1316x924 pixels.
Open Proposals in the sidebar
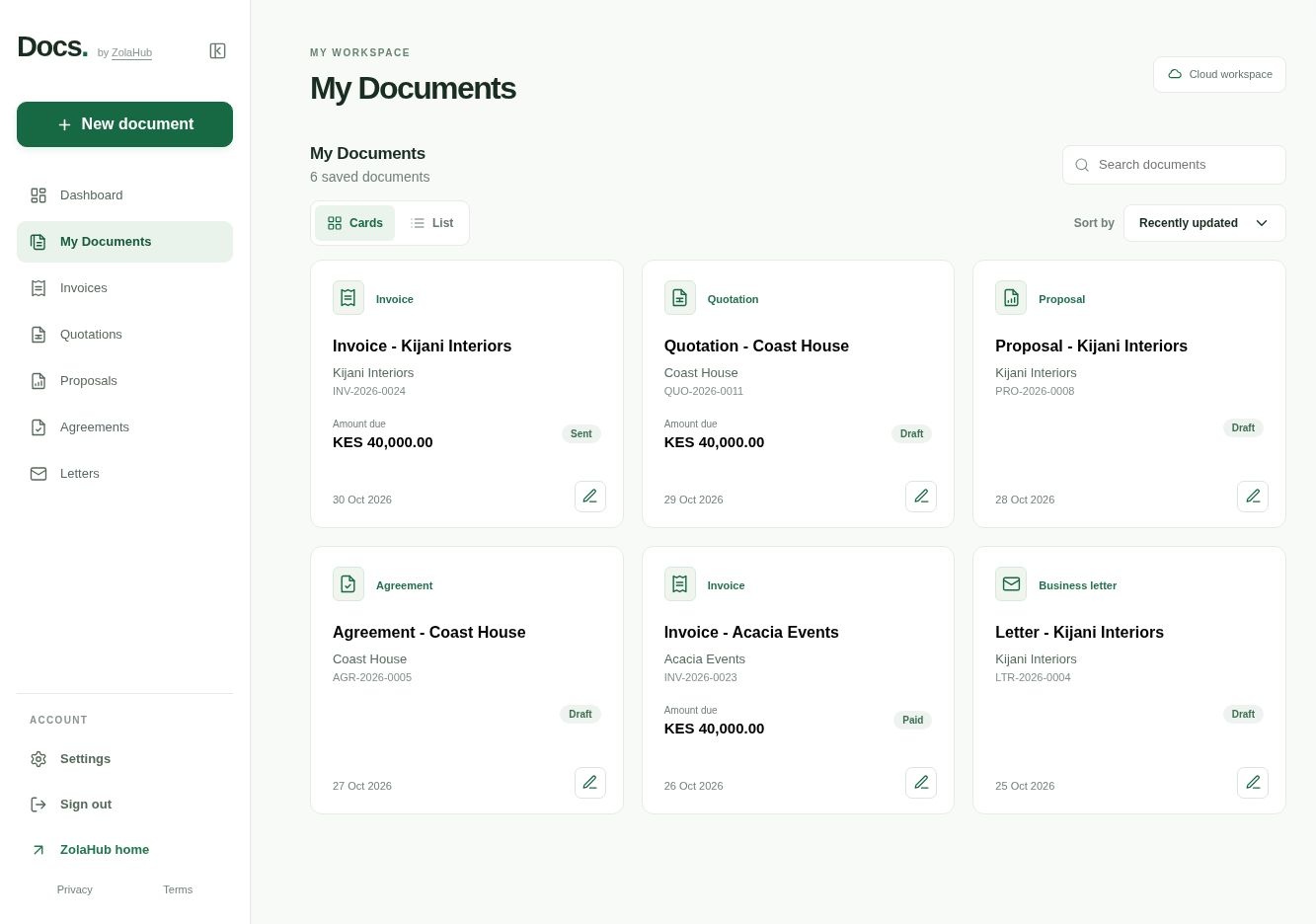pos(124,381)
